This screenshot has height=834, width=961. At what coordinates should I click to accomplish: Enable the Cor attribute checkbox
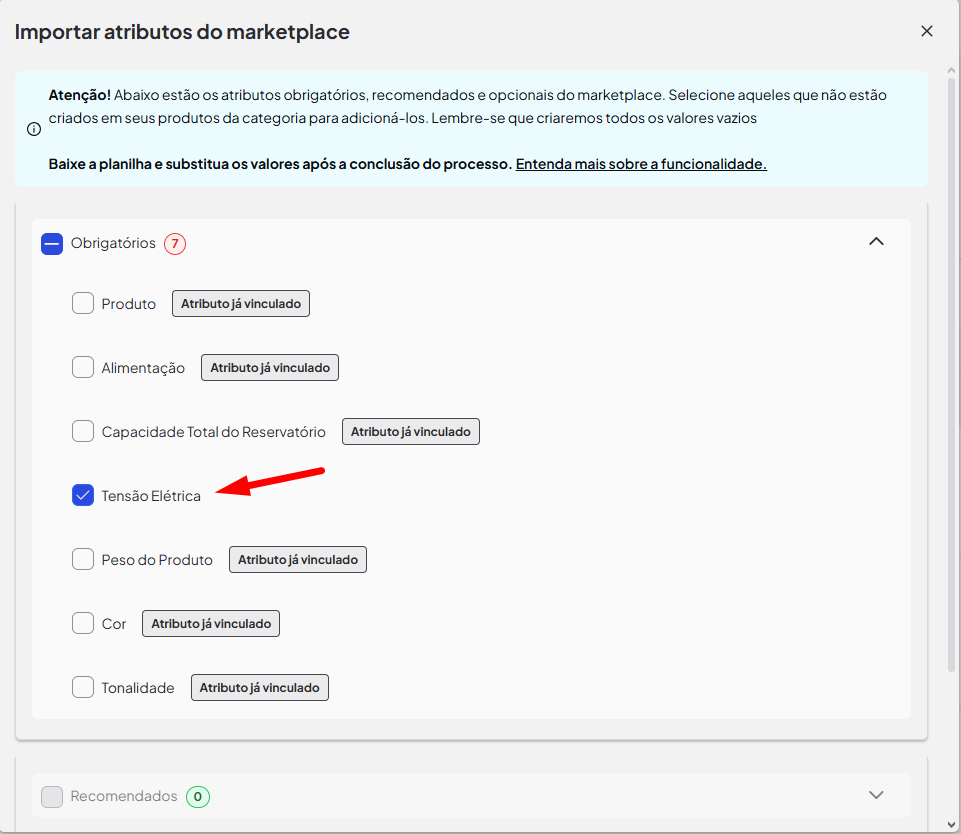tap(83, 623)
